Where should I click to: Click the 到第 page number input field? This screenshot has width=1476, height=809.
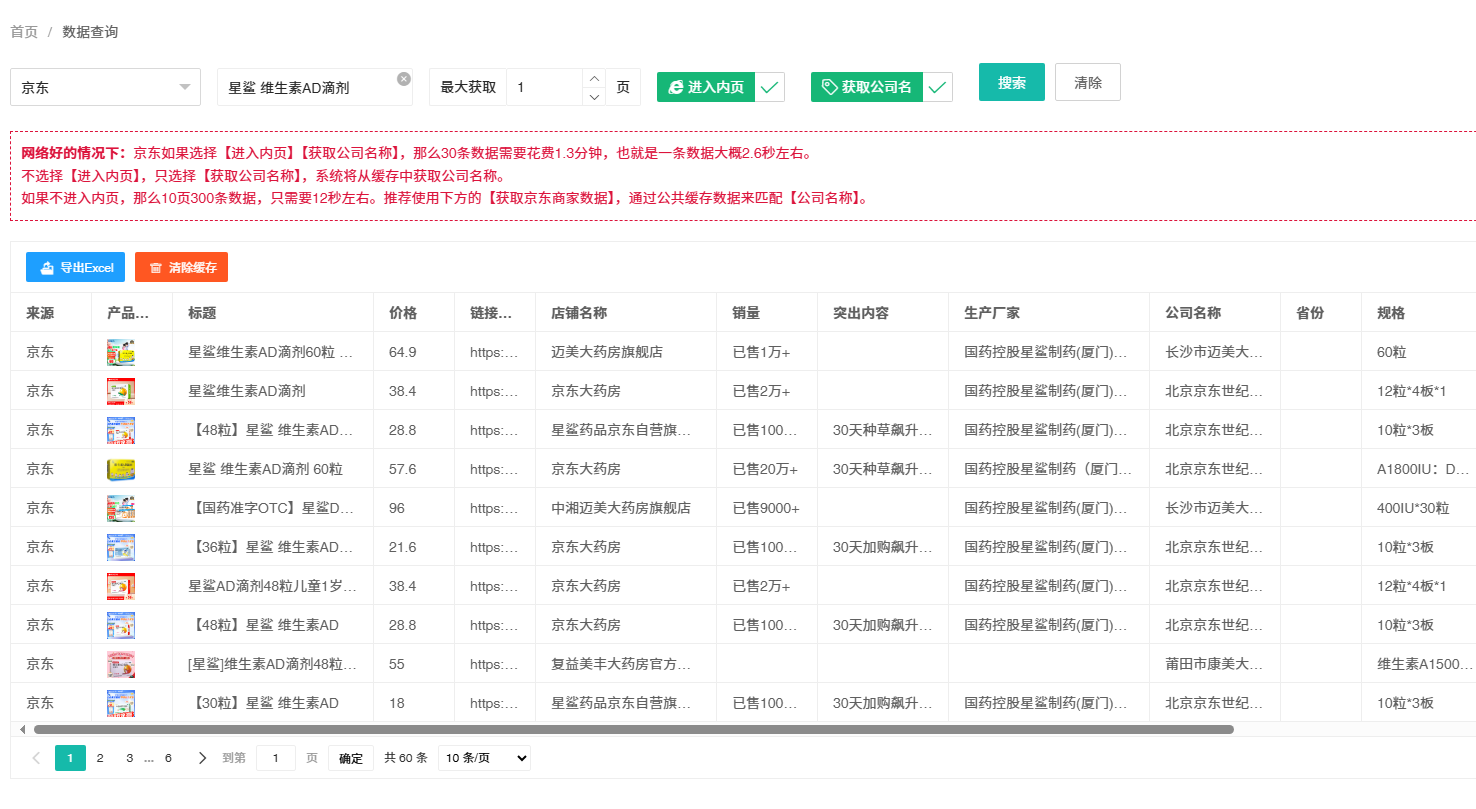(276, 758)
